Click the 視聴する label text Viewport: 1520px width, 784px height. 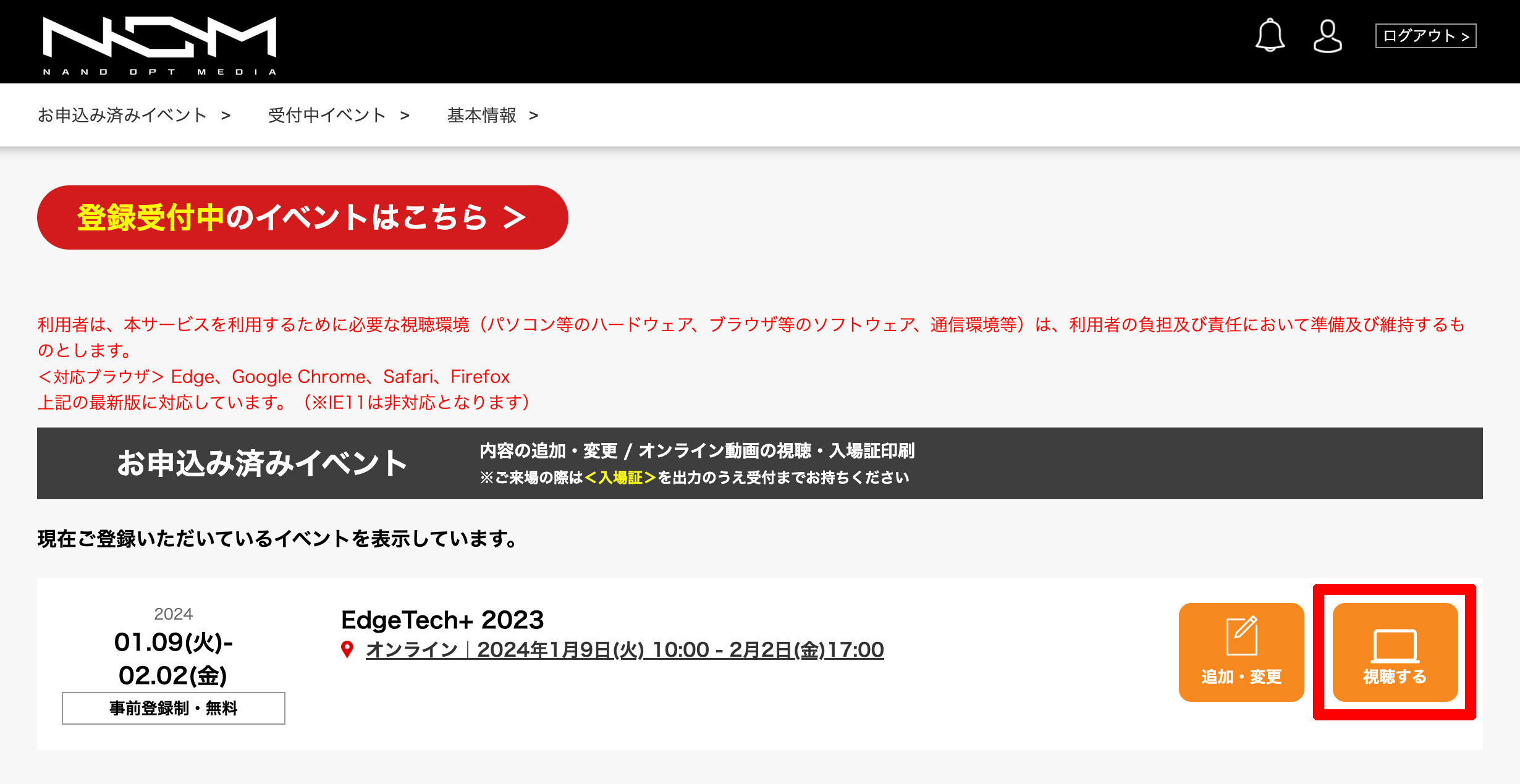pos(1395,677)
